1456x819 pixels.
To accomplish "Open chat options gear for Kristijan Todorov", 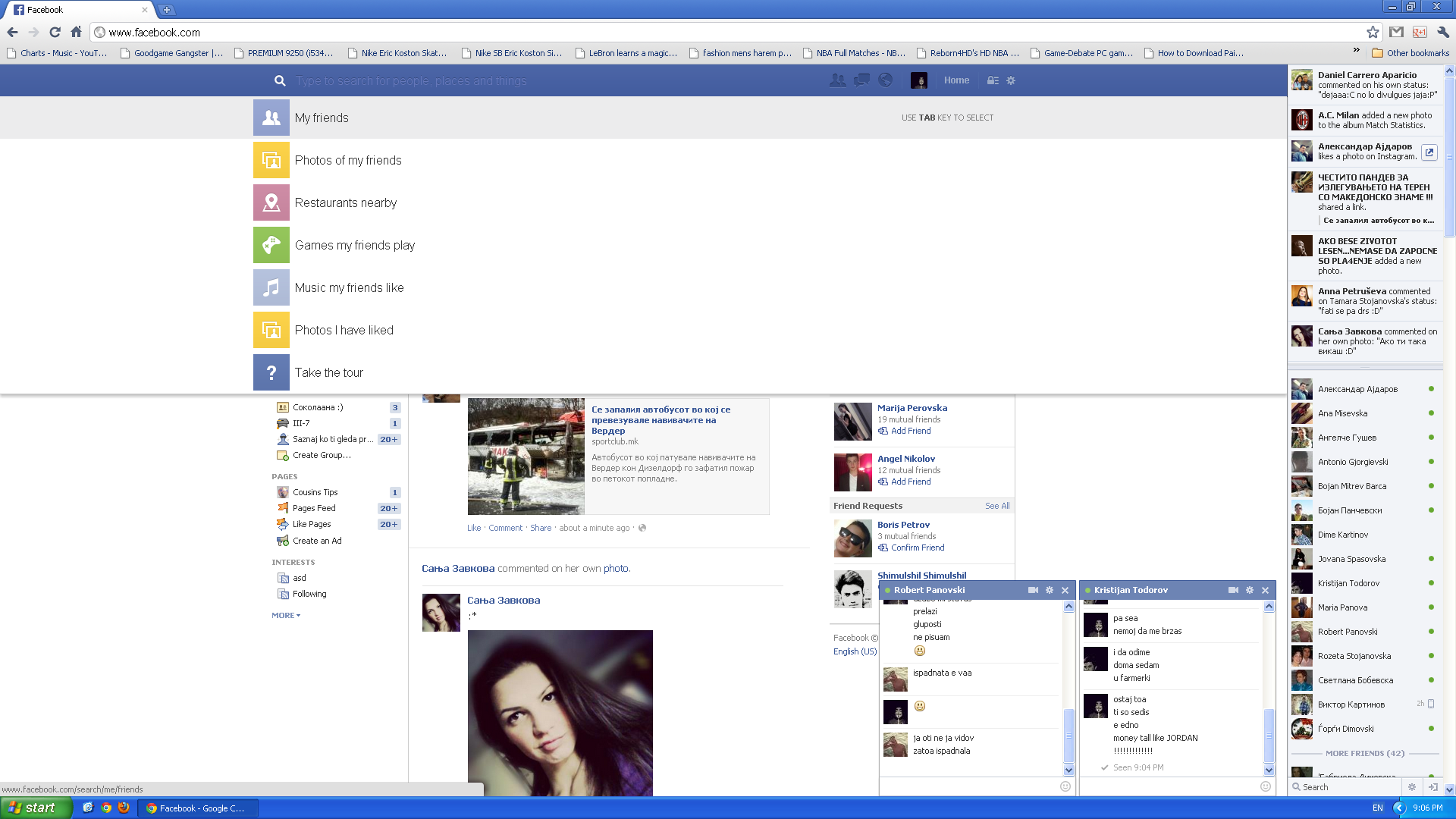I will (1249, 590).
